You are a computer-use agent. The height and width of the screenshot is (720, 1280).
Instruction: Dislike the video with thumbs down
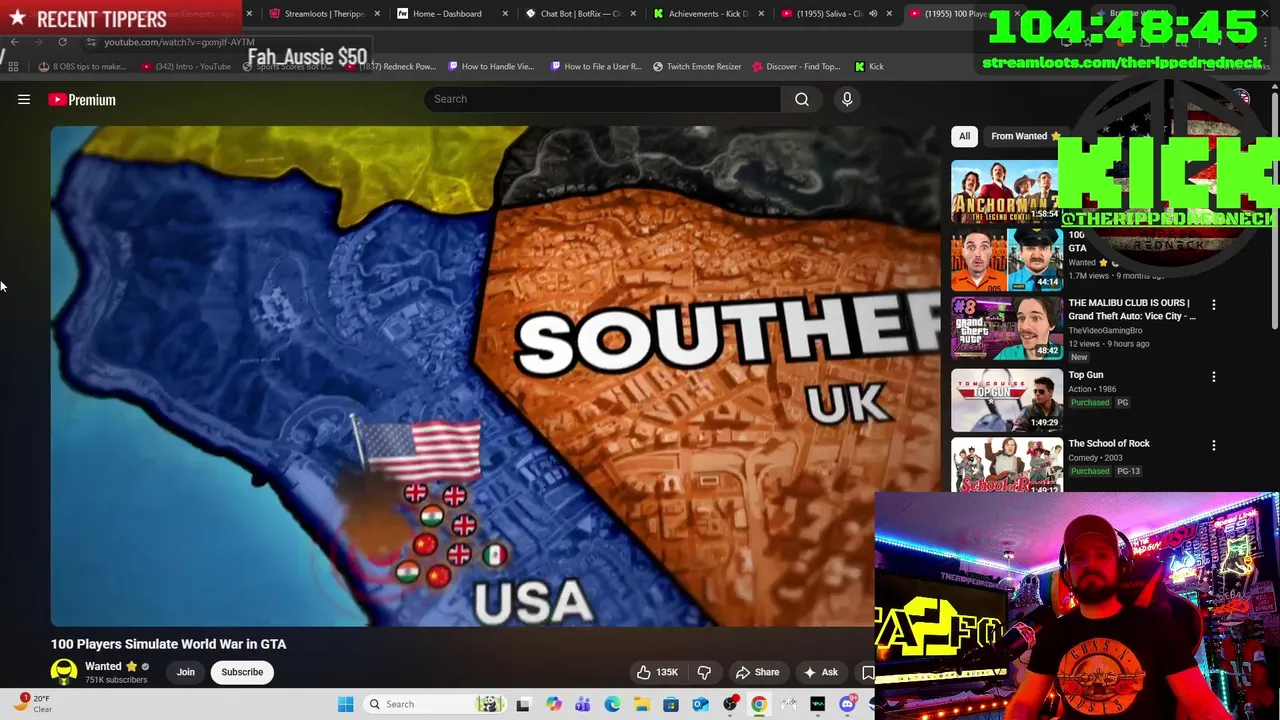(704, 672)
